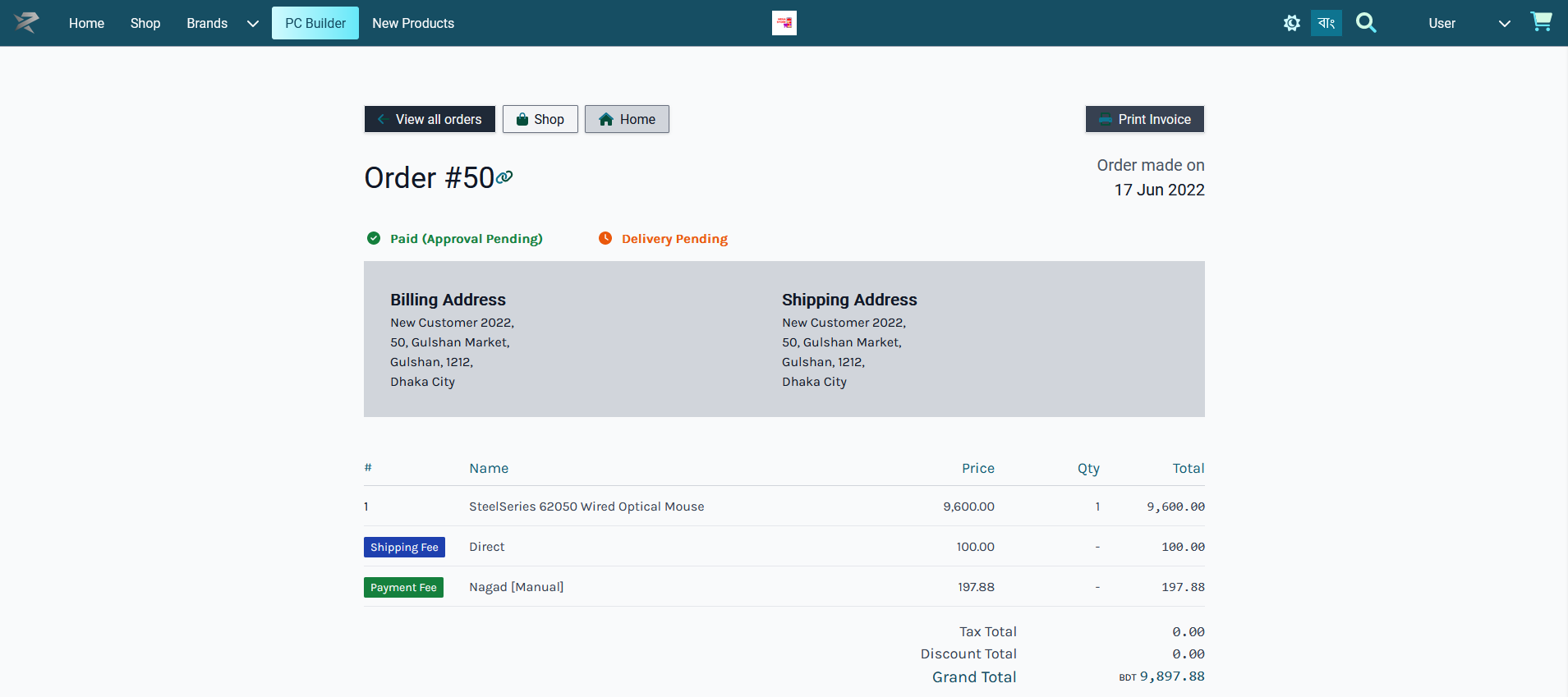
Task: Open New Products menu item
Action: [x=413, y=23]
